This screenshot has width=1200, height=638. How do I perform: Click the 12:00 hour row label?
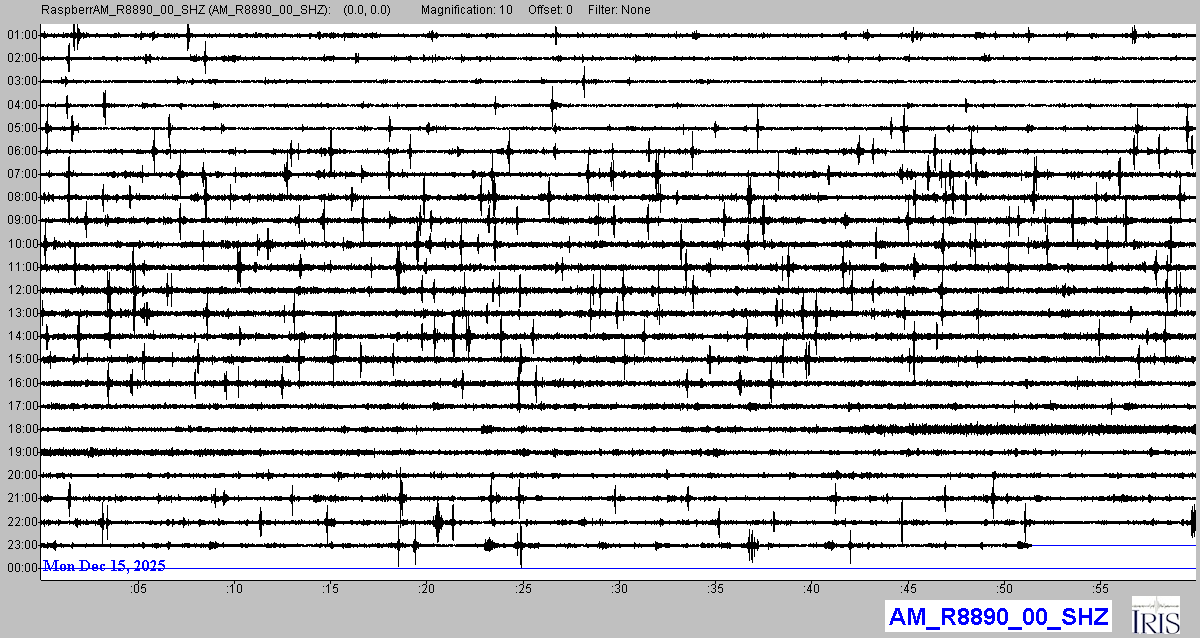(21, 290)
